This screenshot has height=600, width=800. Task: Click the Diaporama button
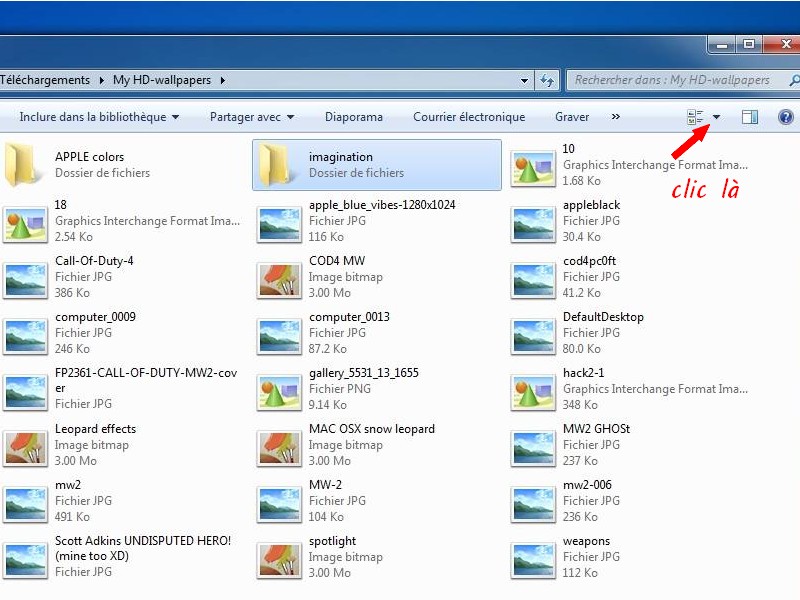click(x=354, y=117)
